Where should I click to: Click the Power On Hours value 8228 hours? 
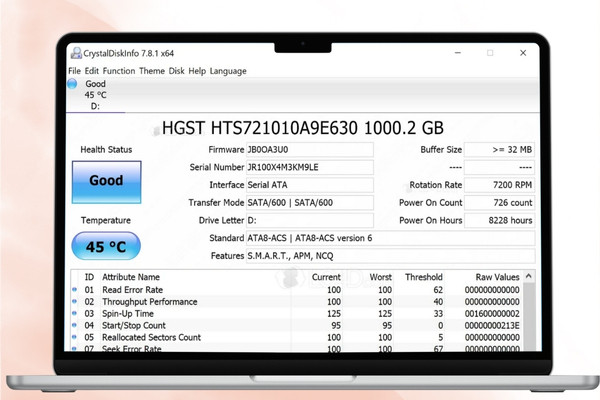(x=499, y=220)
